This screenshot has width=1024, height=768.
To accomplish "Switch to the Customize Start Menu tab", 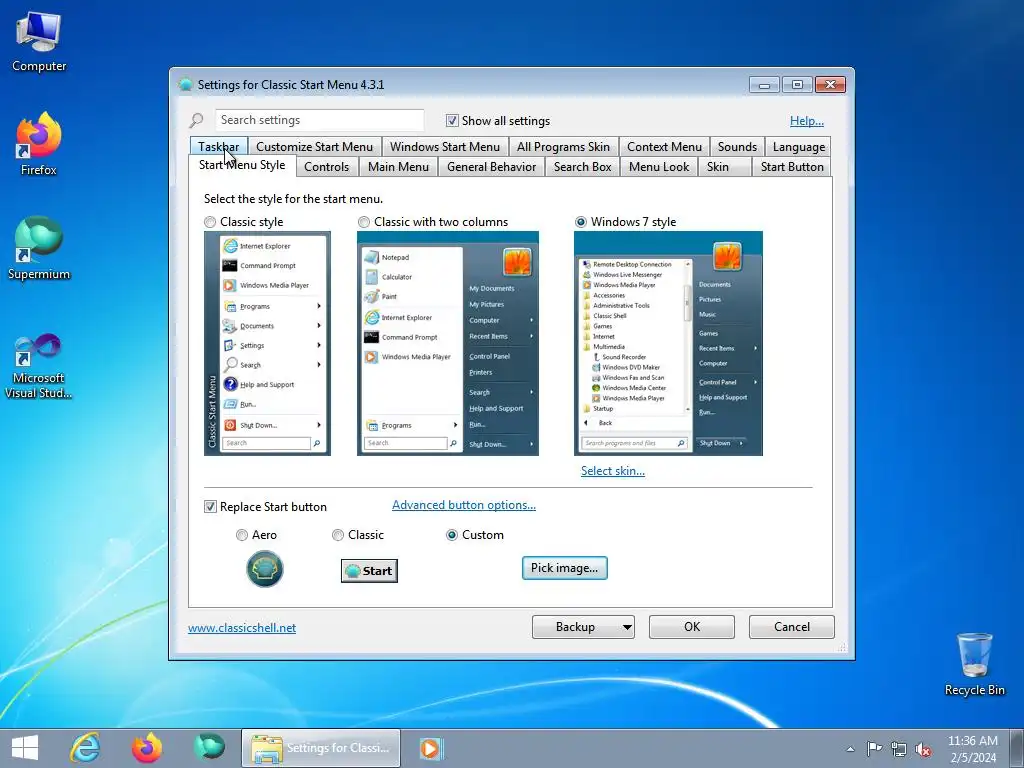I will 314,147.
